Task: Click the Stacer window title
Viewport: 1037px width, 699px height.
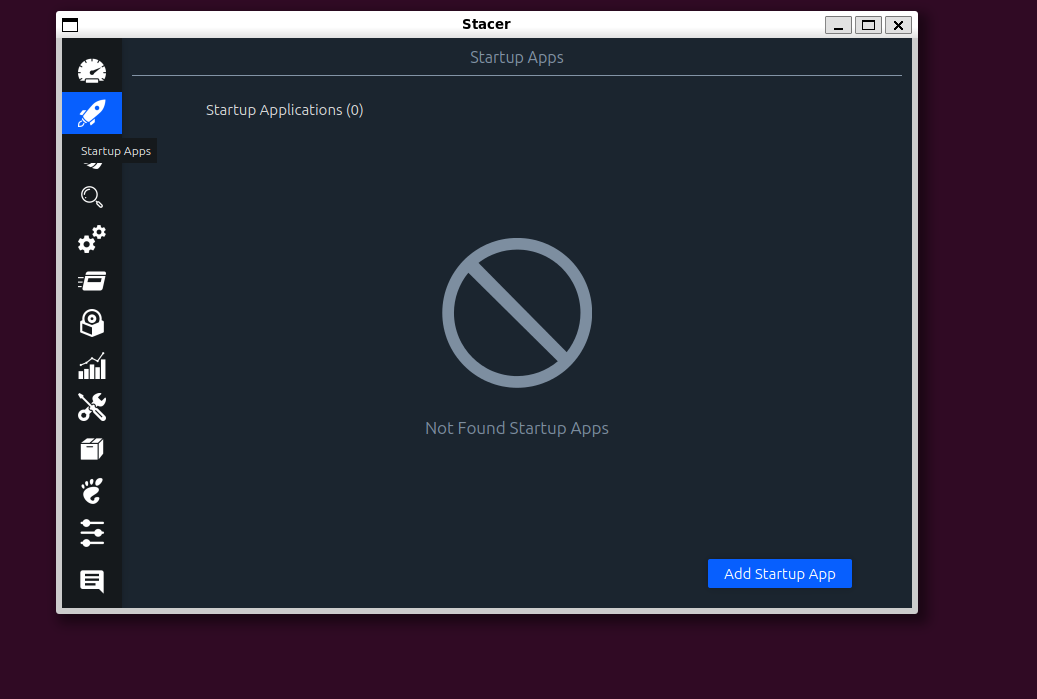Action: 486,24
